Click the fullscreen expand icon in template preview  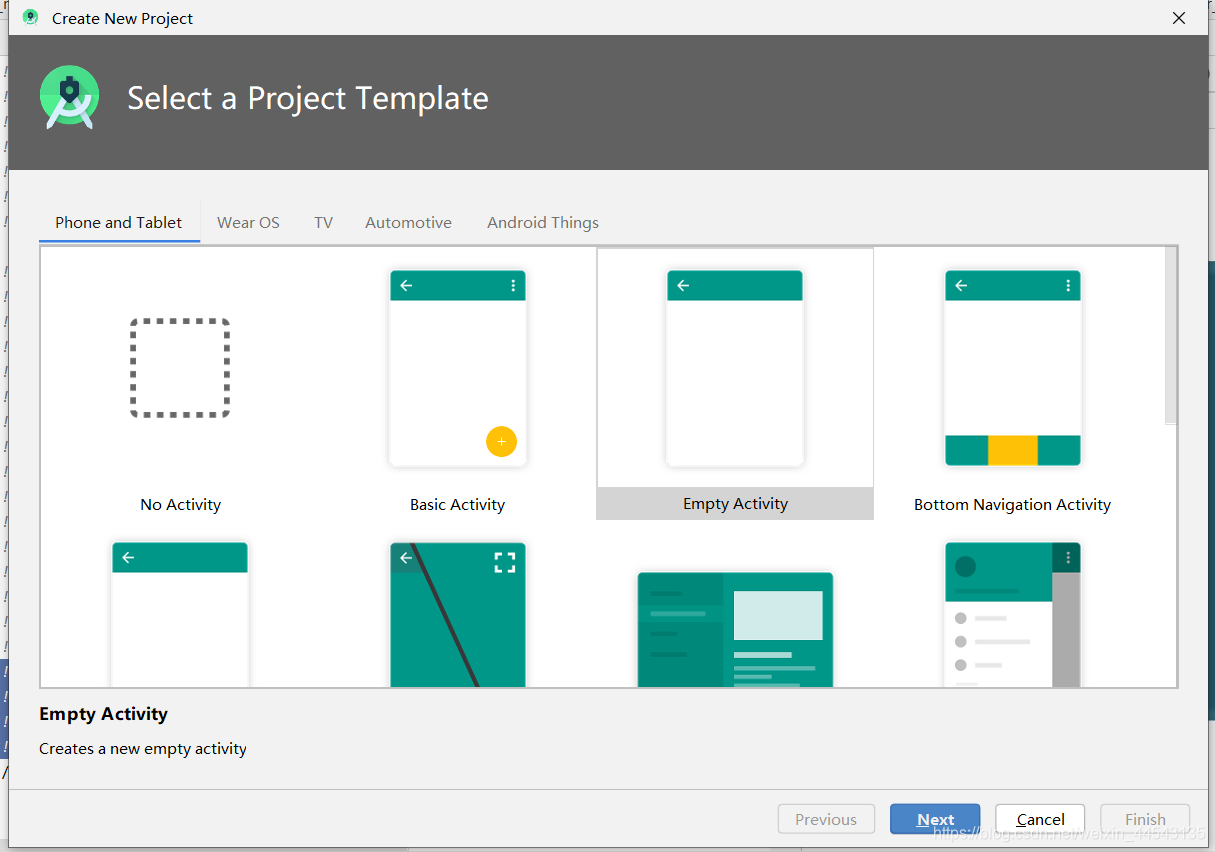tap(505, 562)
